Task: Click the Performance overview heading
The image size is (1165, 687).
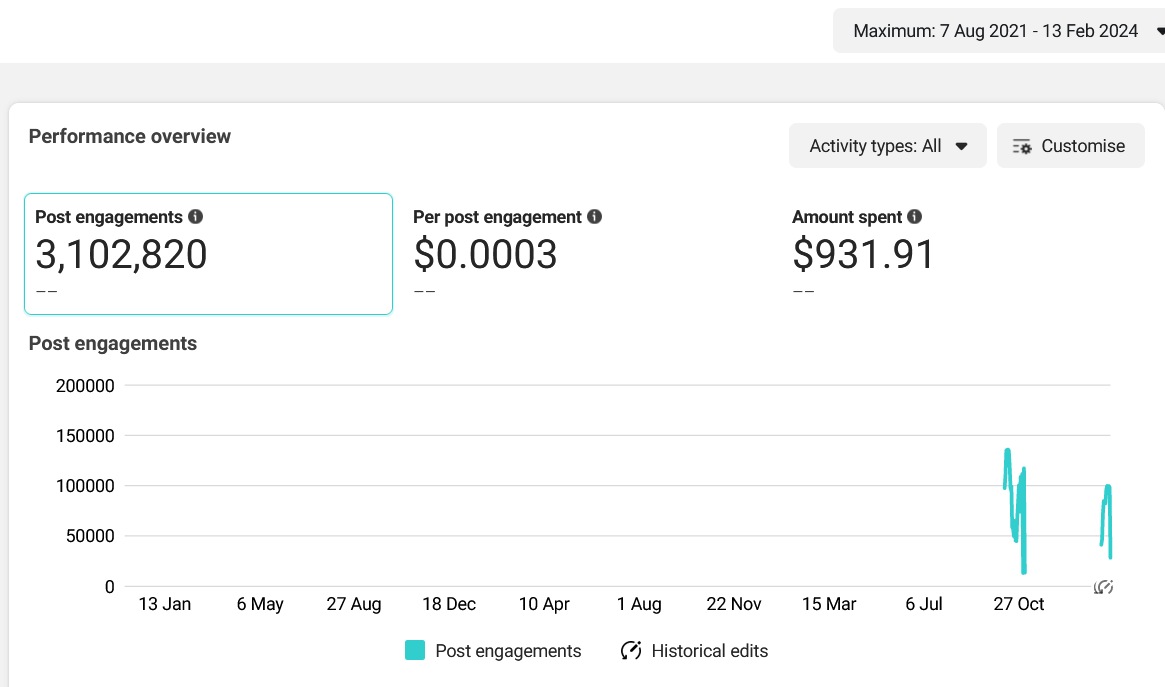Action: pos(130,136)
